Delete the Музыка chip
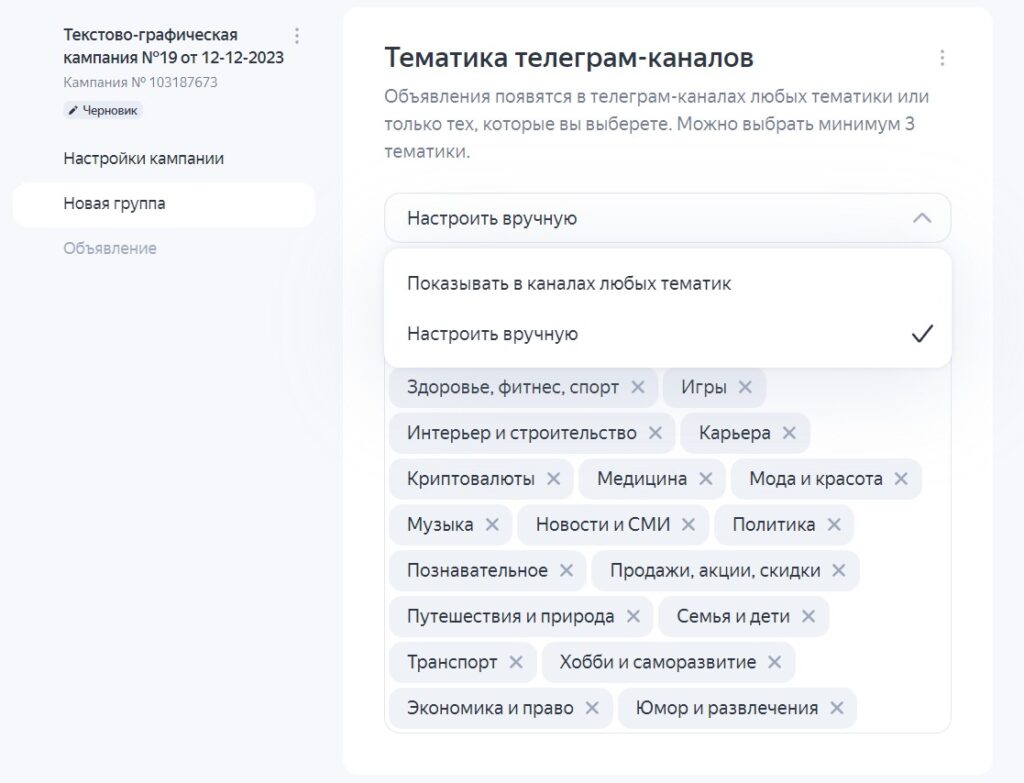This screenshot has height=783, width=1024. tap(492, 525)
